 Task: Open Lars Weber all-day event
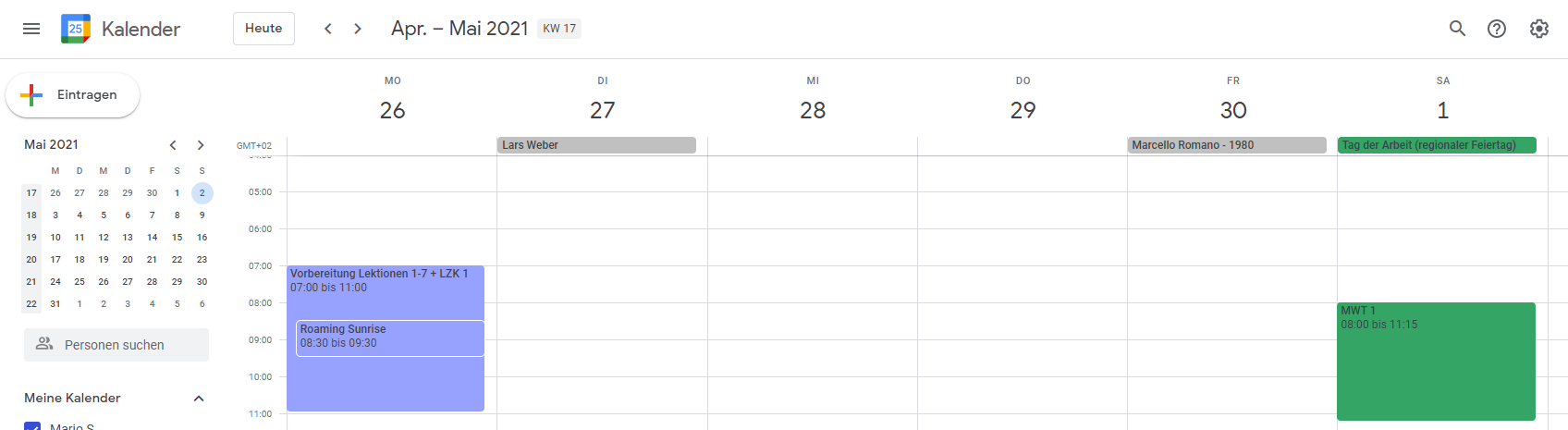click(x=596, y=145)
